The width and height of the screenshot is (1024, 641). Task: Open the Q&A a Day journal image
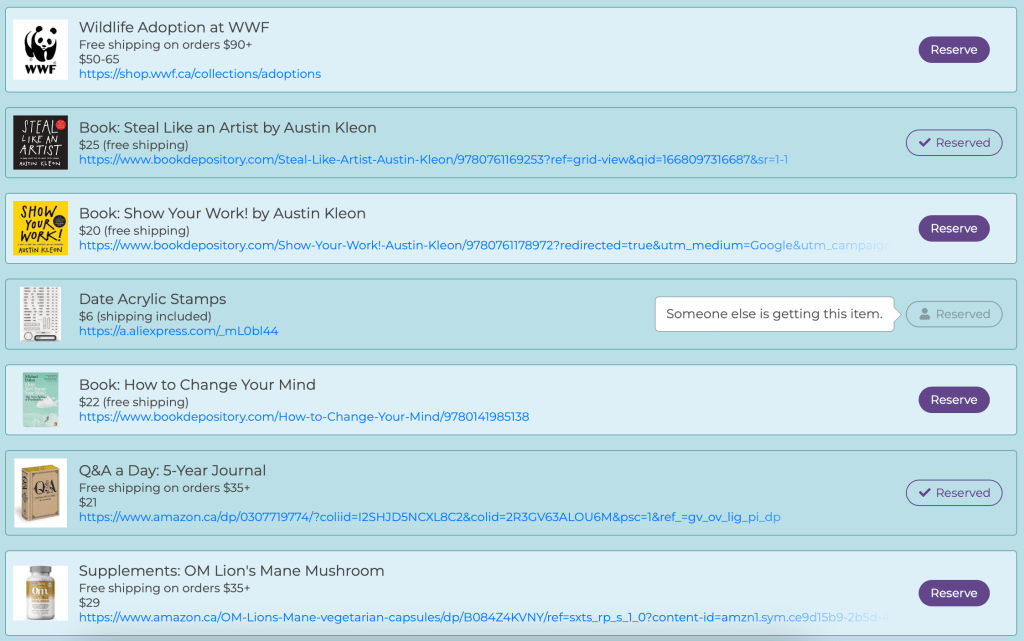pos(40,493)
